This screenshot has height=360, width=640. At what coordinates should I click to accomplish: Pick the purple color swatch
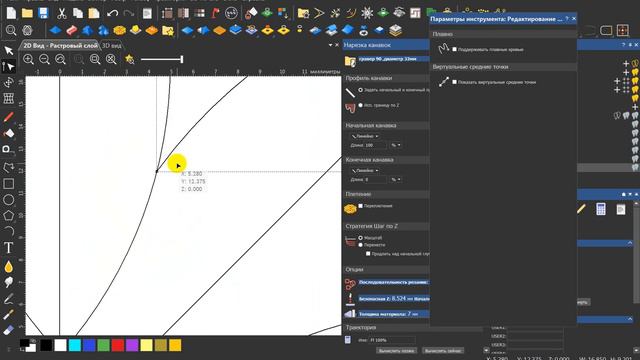(x=132, y=345)
